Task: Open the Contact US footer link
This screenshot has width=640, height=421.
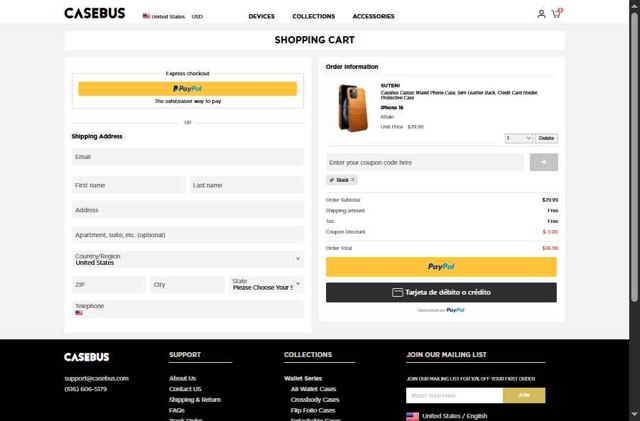Action: tap(185, 389)
